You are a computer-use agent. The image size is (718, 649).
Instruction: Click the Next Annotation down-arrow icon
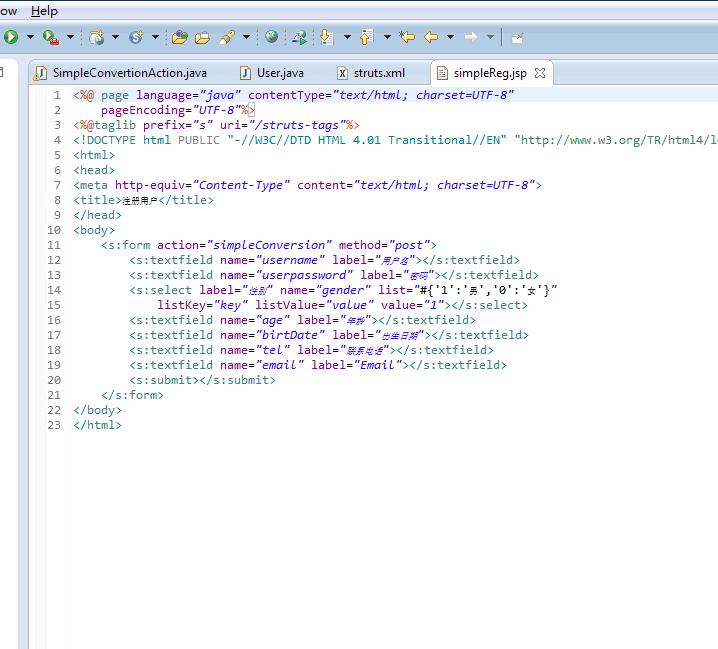pyautogui.click(x=326, y=37)
